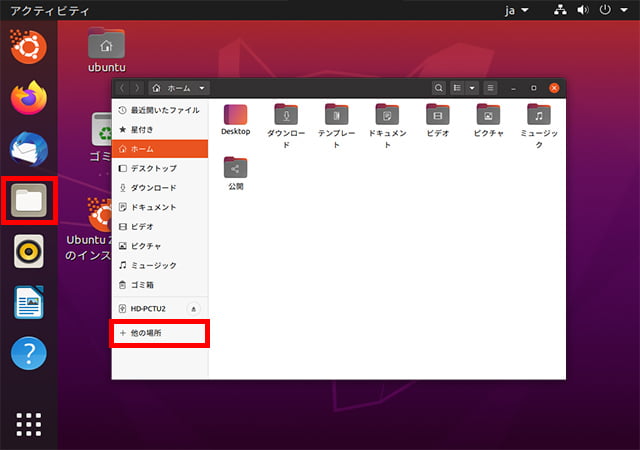Select 最近開いたファイル in the sidebar
The width and height of the screenshot is (640, 450).
tap(159, 110)
